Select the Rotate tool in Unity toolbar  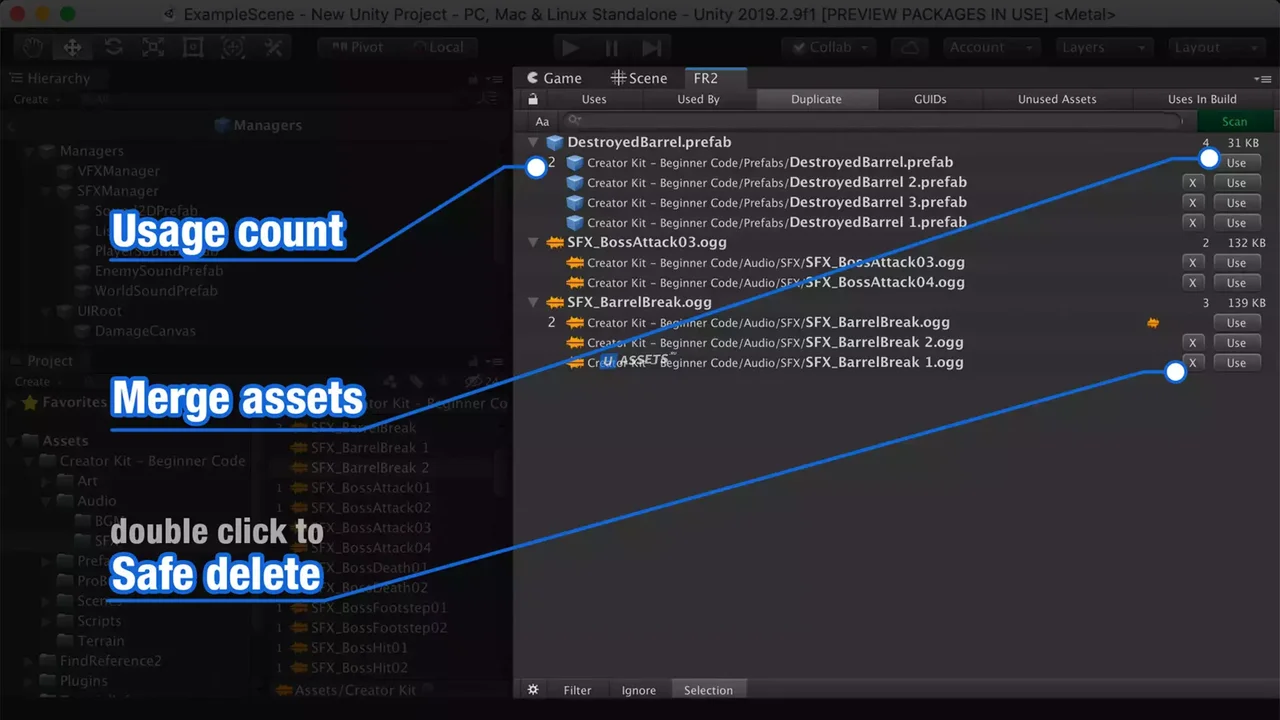(113, 47)
